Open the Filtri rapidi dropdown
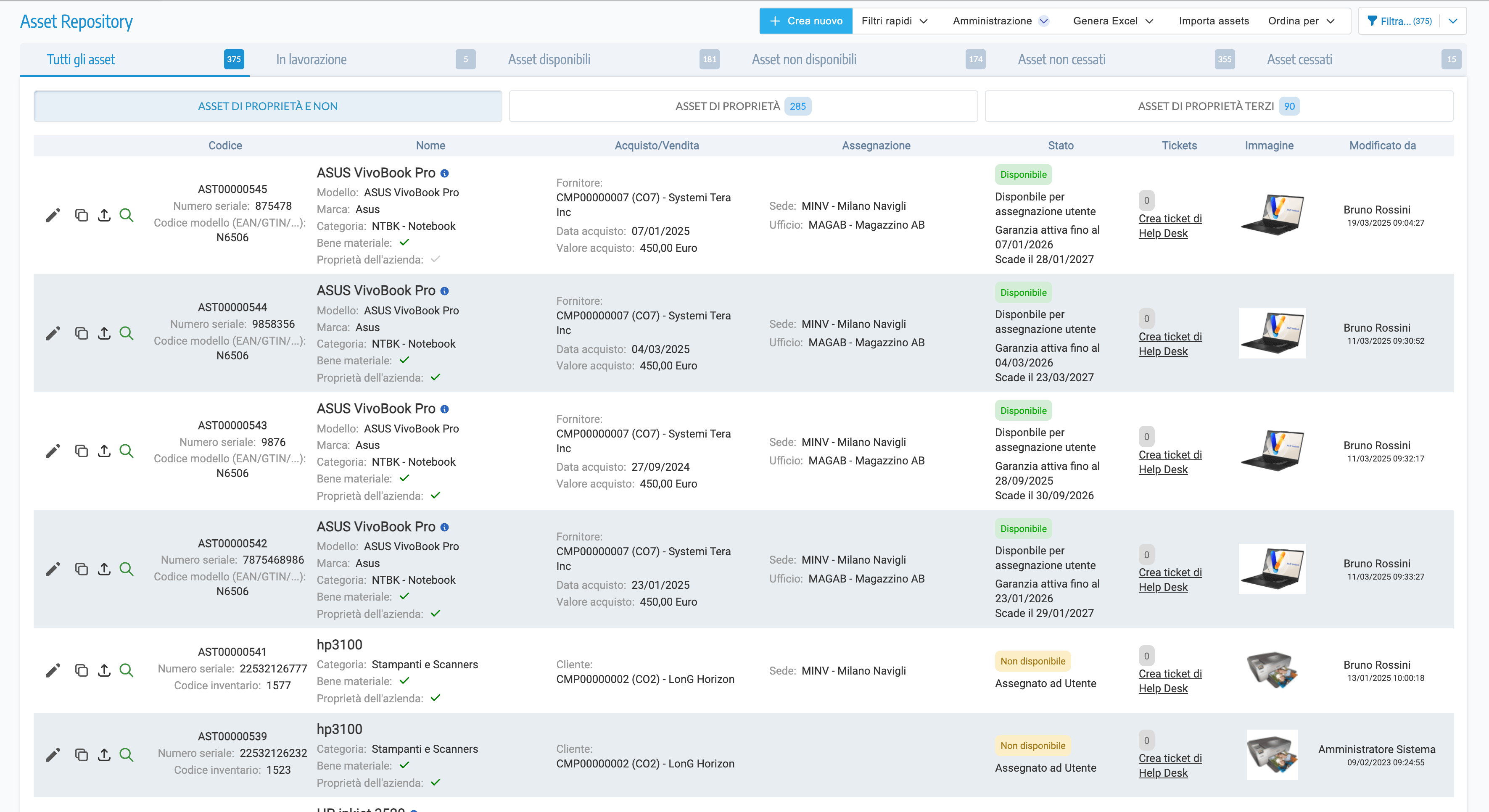Screen dimensions: 1489x812 [x=894, y=21]
